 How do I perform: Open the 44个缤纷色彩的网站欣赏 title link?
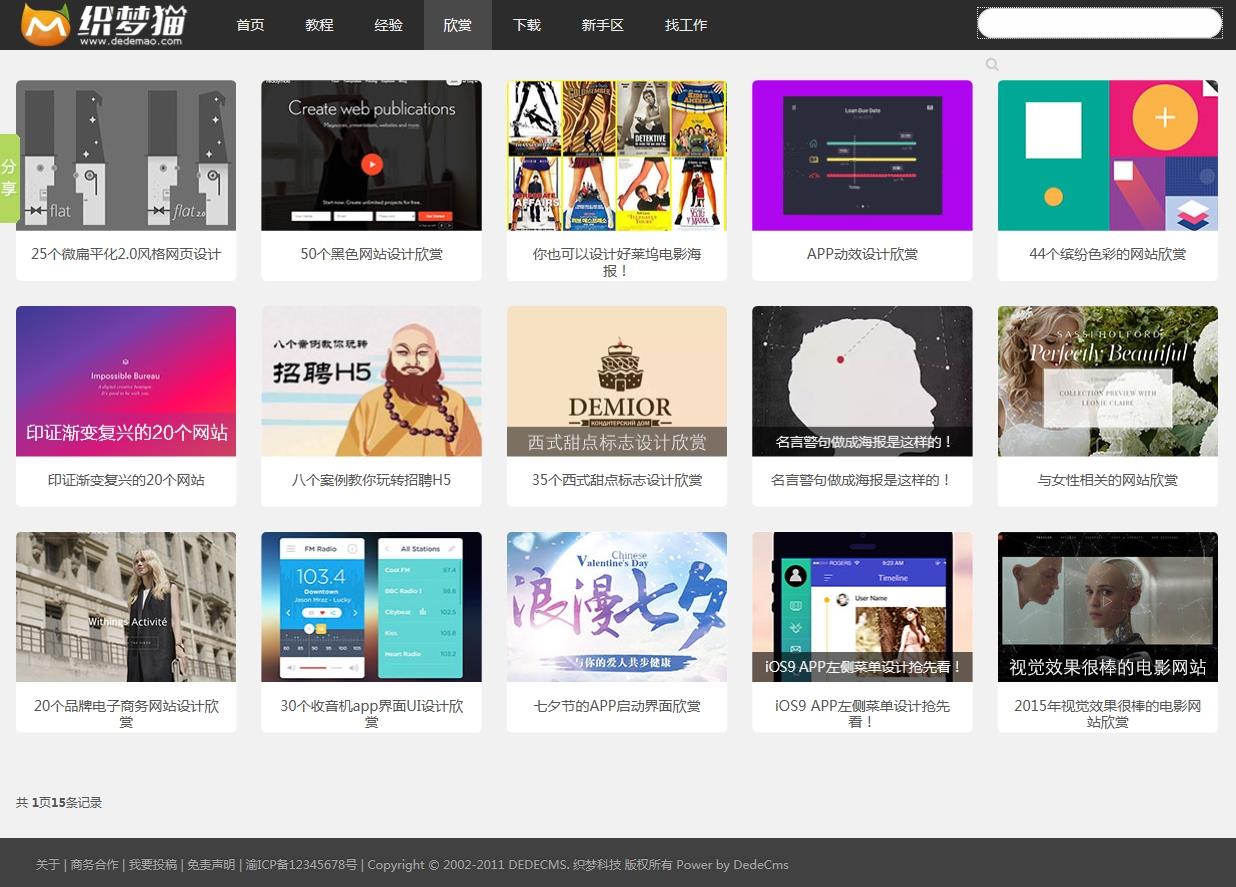coord(1107,254)
